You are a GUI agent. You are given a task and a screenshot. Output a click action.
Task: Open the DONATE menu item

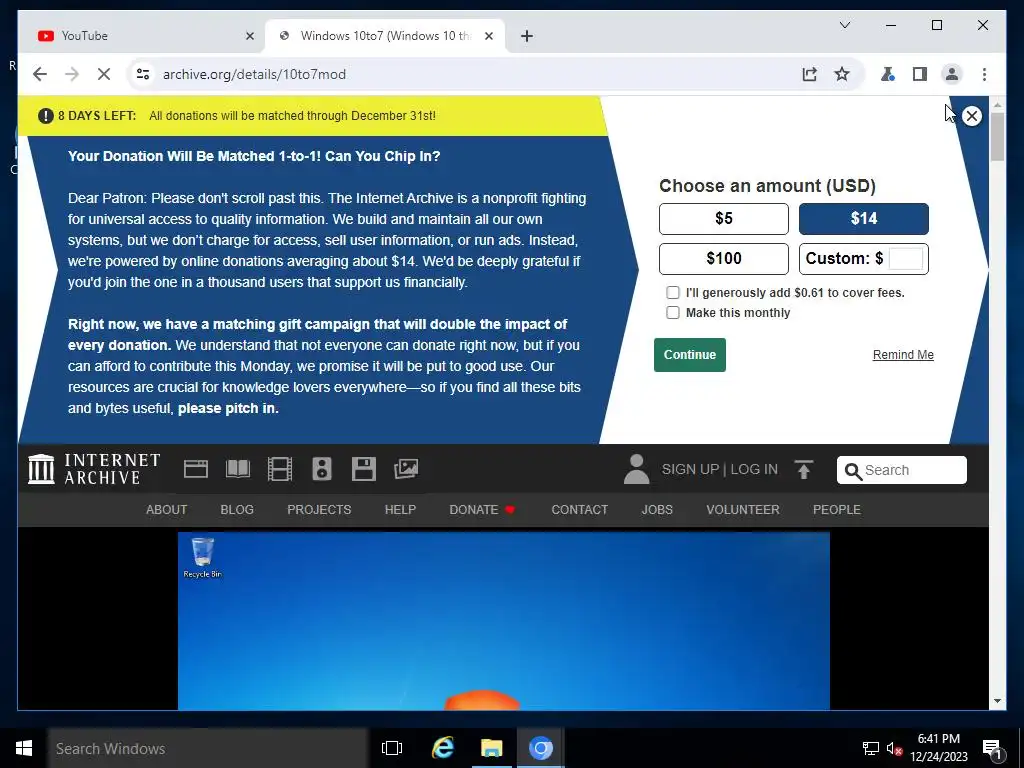click(x=482, y=509)
